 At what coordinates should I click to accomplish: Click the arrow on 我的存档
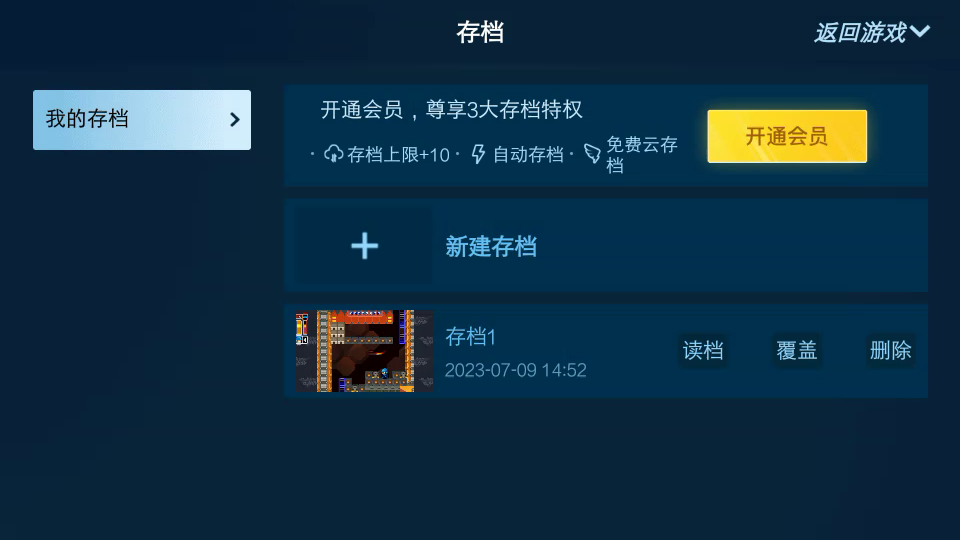(x=234, y=119)
